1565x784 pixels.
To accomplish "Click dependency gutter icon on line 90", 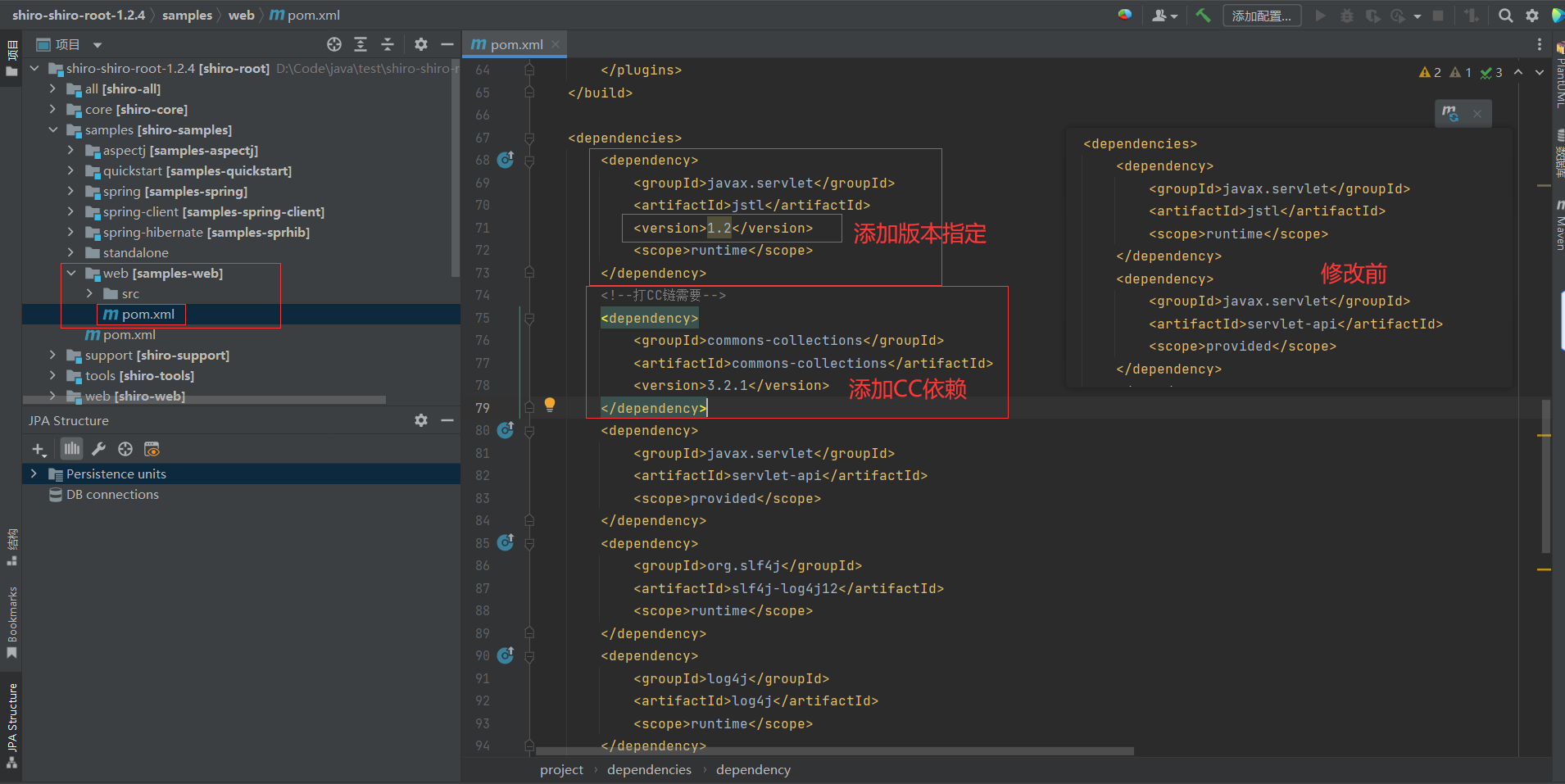I will [506, 655].
